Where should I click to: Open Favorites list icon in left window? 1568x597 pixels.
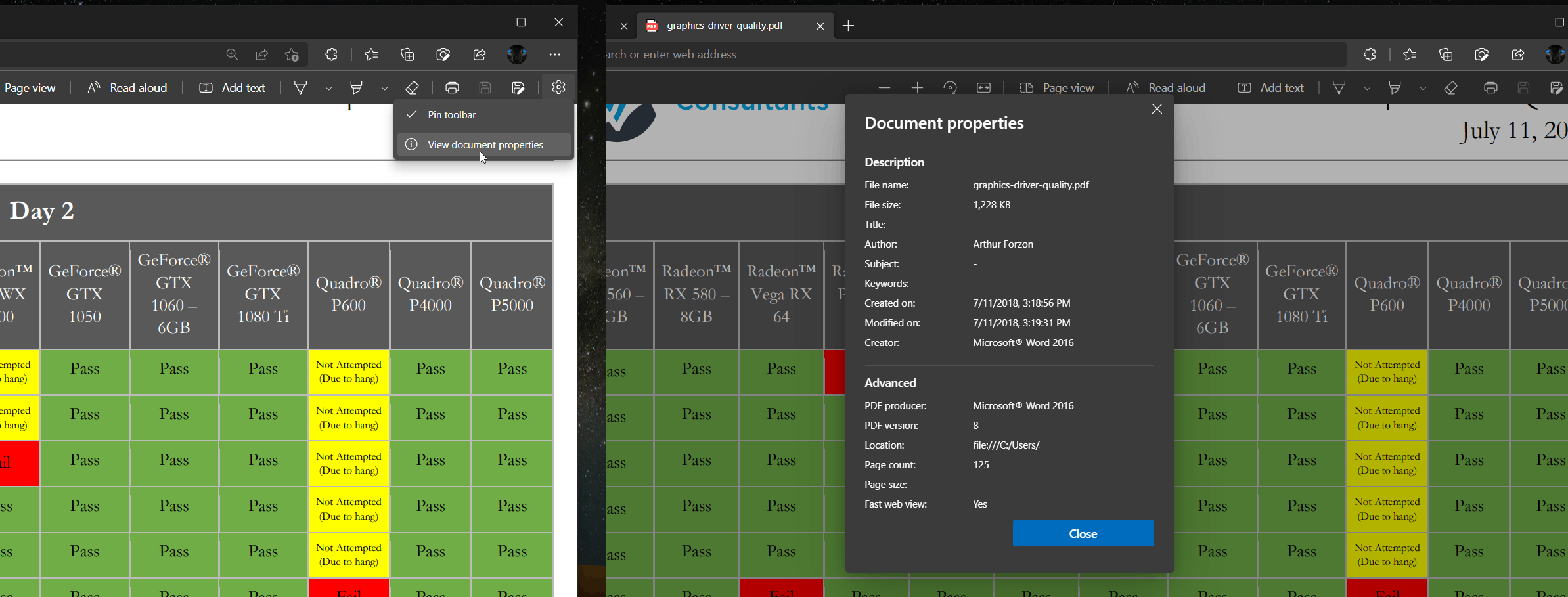371,55
